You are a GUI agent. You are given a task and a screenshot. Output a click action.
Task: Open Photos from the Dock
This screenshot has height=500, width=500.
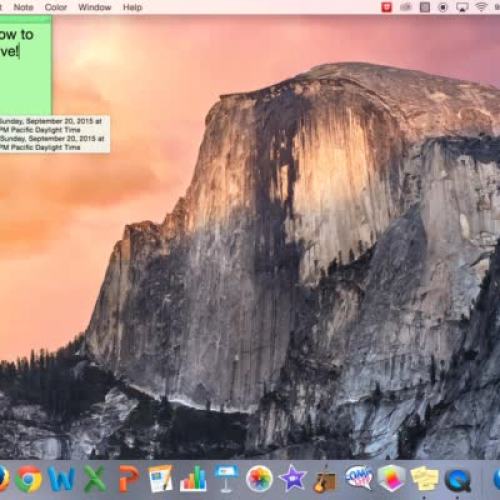(x=259, y=479)
